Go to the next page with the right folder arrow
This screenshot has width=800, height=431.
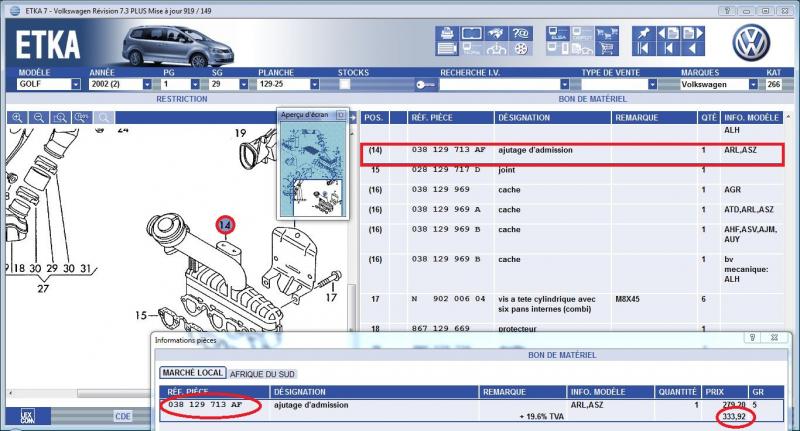(x=693, y=34)
